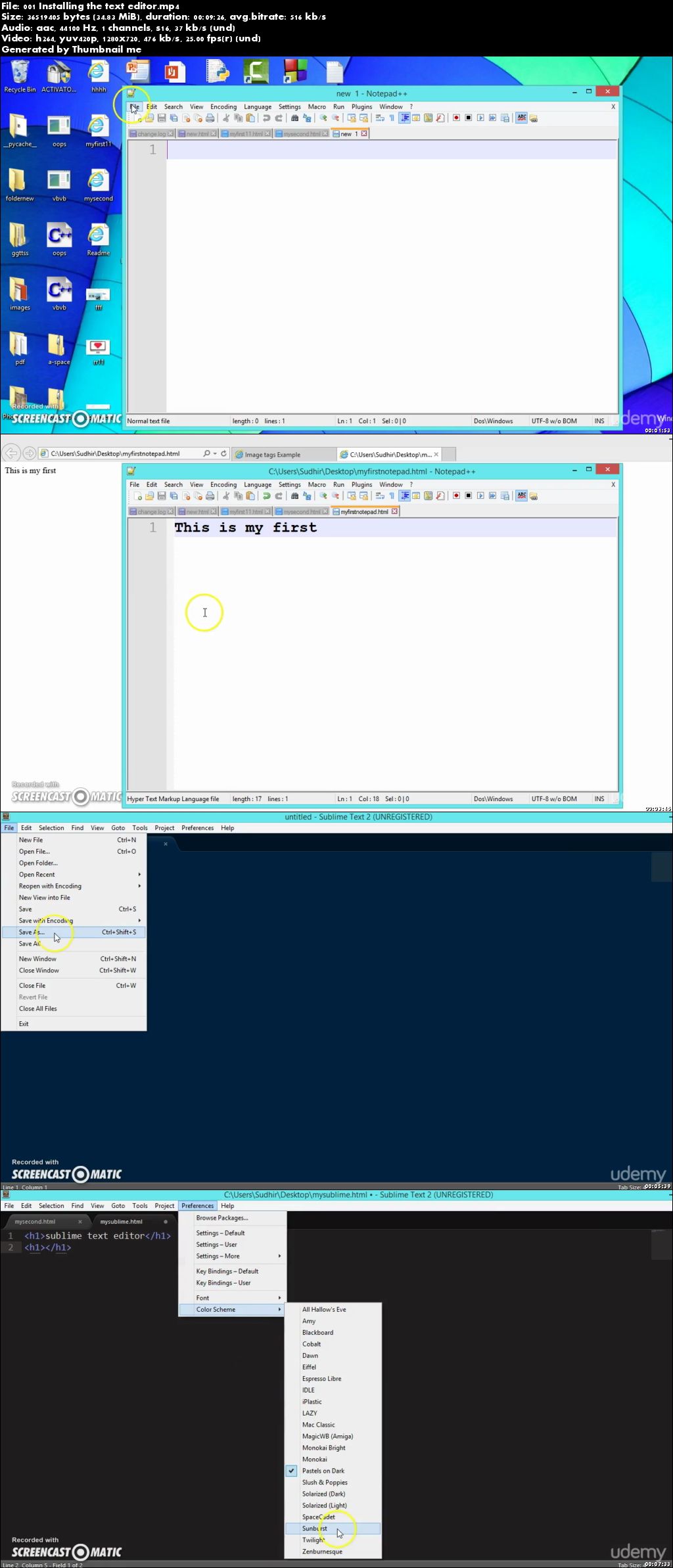The width and height of the screenshot is (673, 1568).
Task: Open Encoding menu in 'new 1' Notepad++ window
Action: click(x=223, y=106)
